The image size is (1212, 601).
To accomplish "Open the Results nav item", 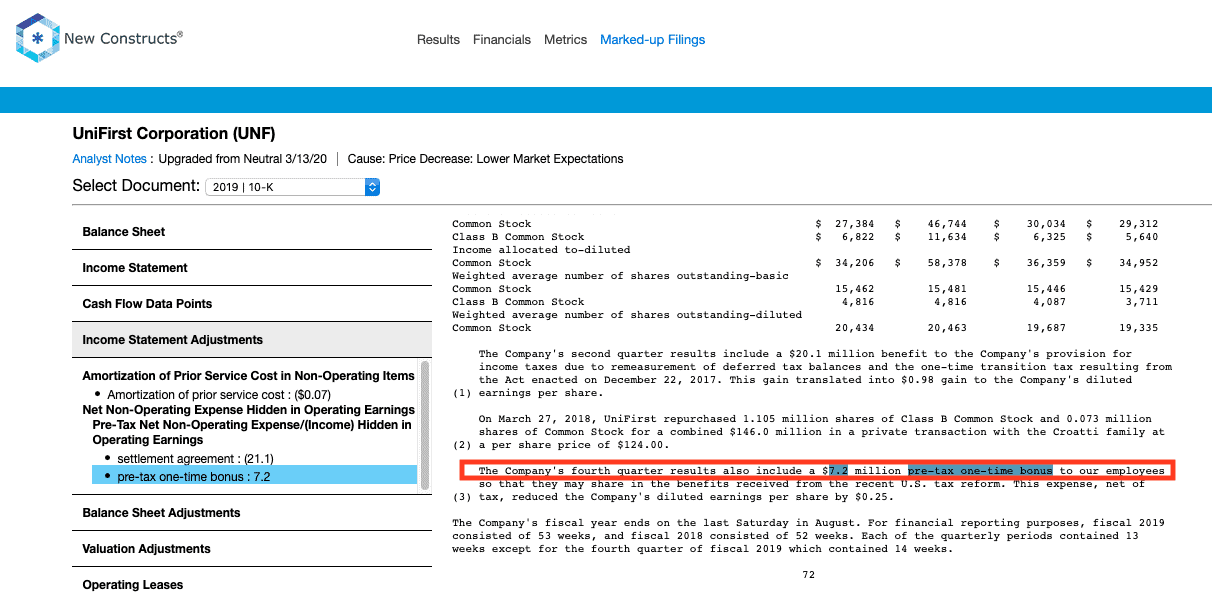I will (x=438, y=40).
